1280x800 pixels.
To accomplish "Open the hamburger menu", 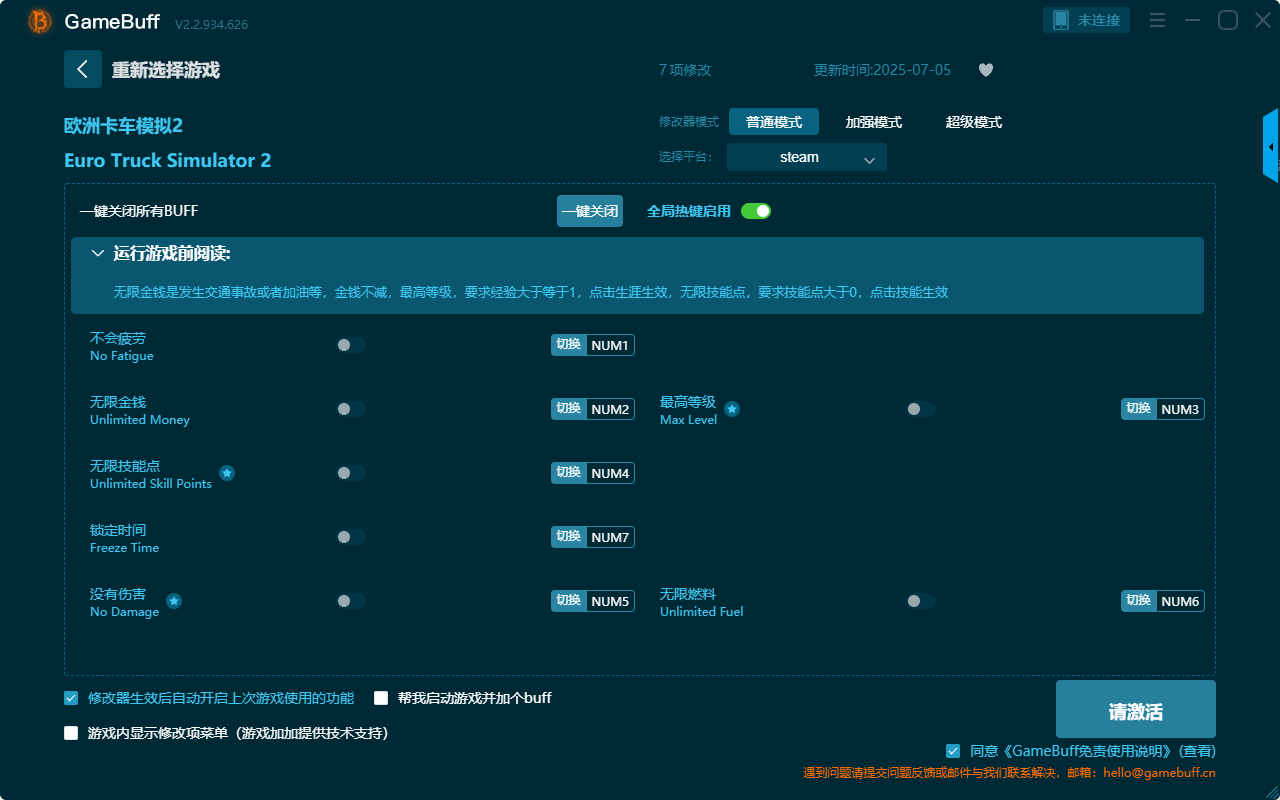I will point(1157,19).
